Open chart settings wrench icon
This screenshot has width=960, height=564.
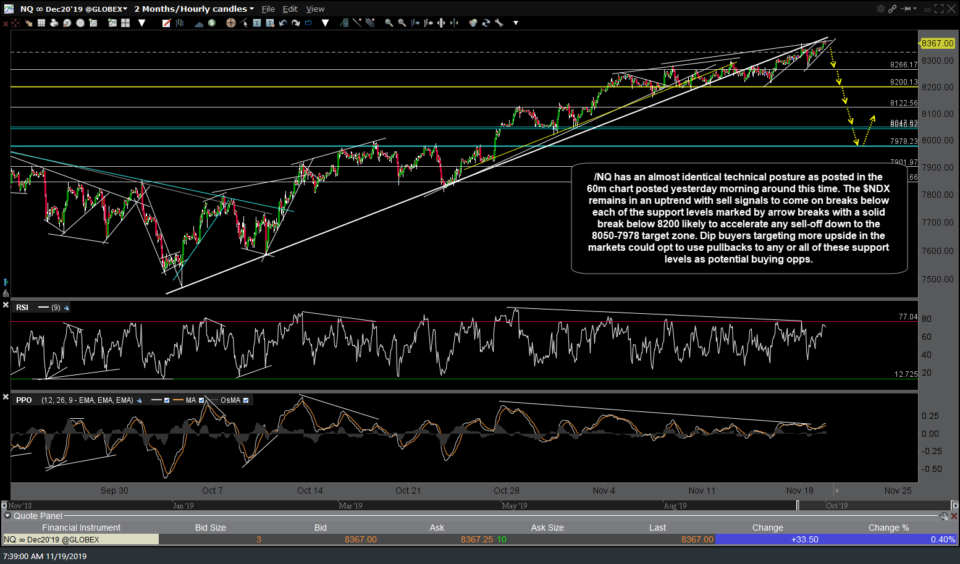(x=499, y=23)
